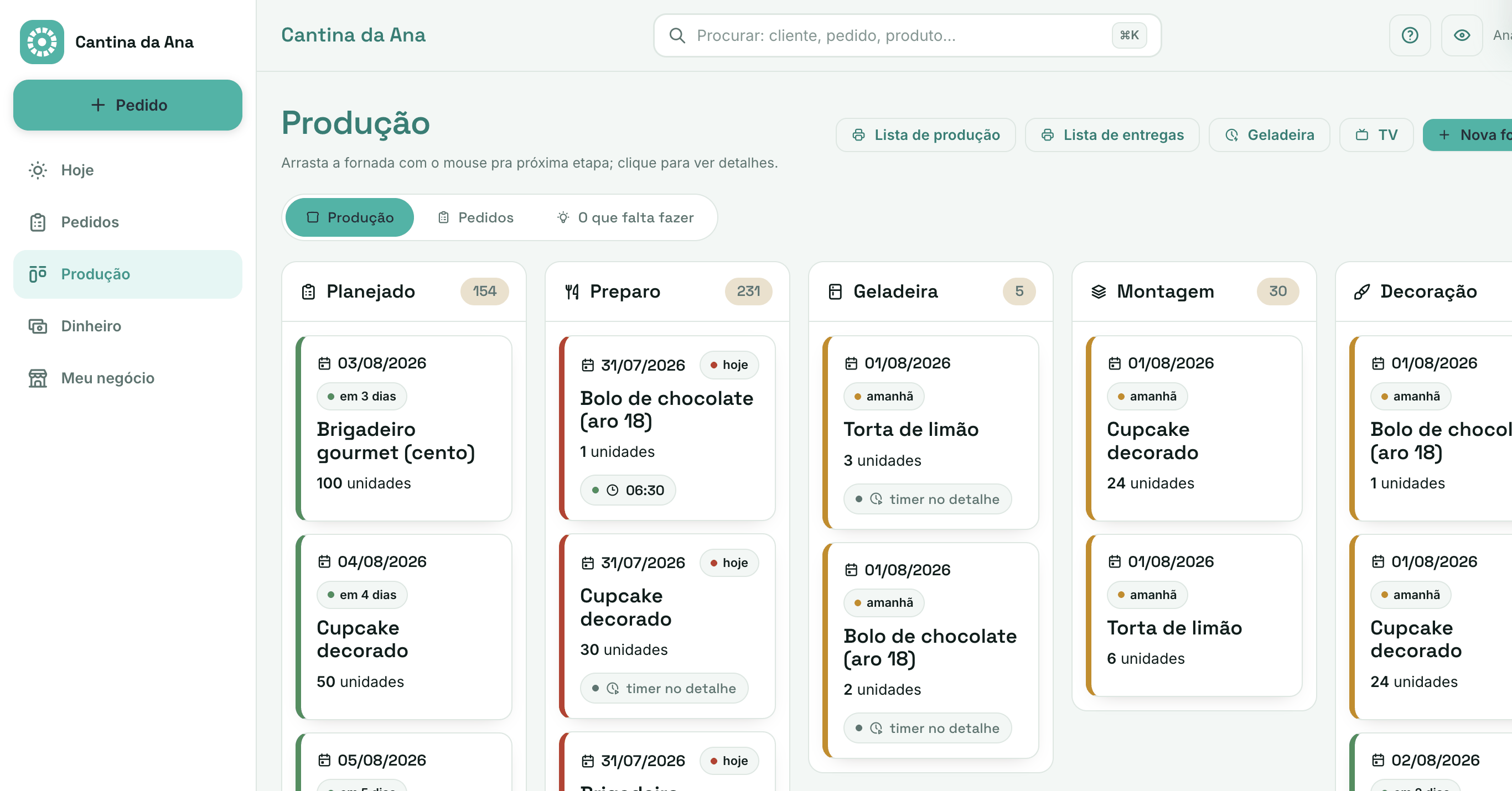Screen dimensions: 1512x791
Task: Click the Decoração brush icon
Action: pyautogui.click(x=1361, y=292)
